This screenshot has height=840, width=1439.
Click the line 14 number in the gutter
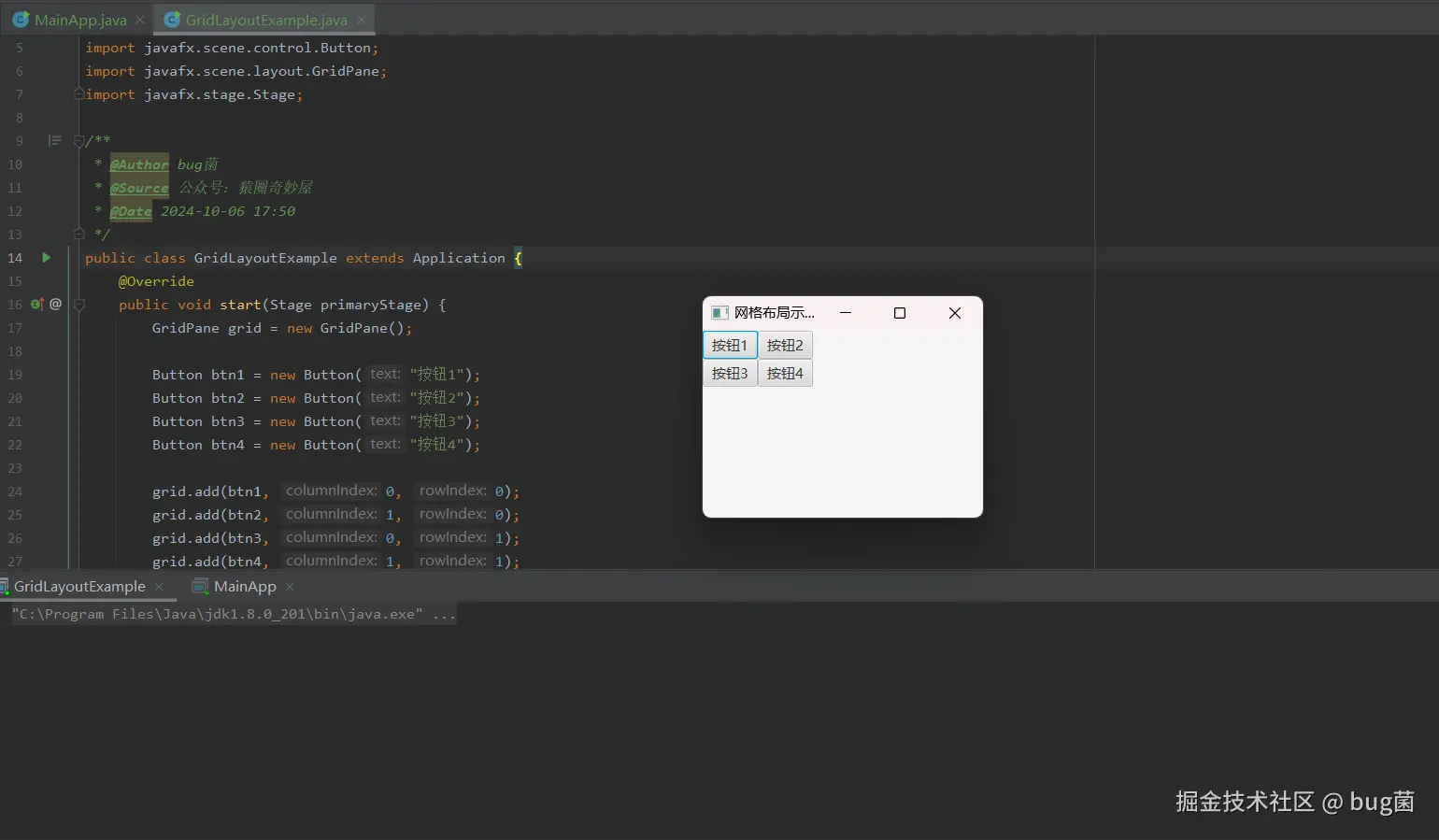tap(15, 258)
